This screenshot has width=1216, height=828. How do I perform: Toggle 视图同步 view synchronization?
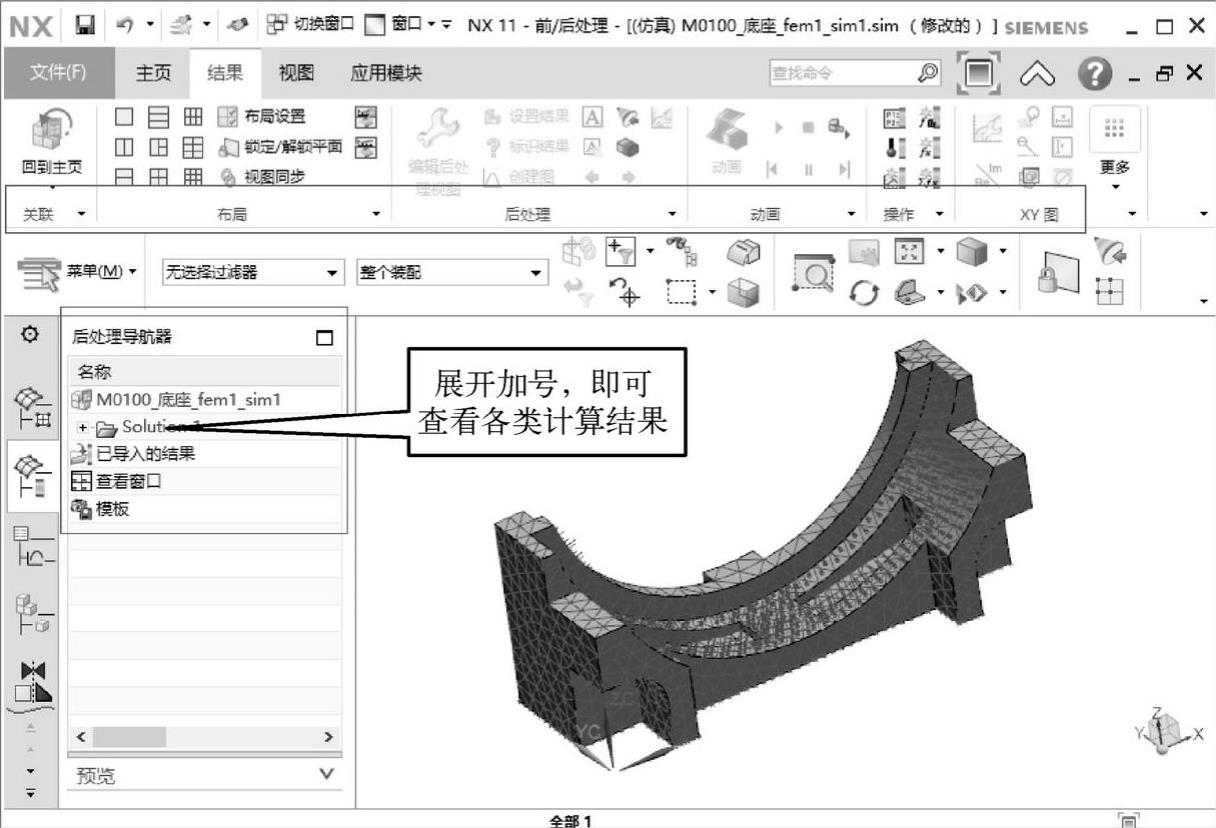pyautogui.click(x=262, y=177)
